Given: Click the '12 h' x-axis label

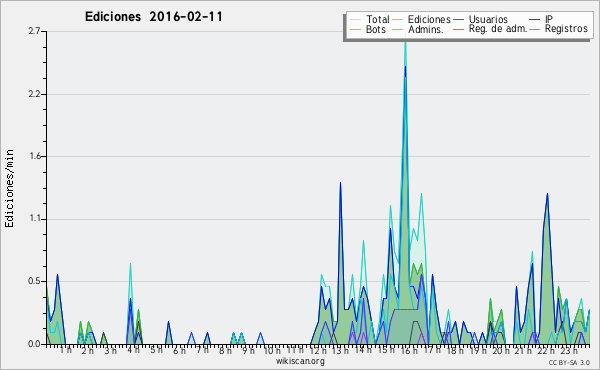Looking at the screenshot, I should pyautogui.click(x=318, y=350).
